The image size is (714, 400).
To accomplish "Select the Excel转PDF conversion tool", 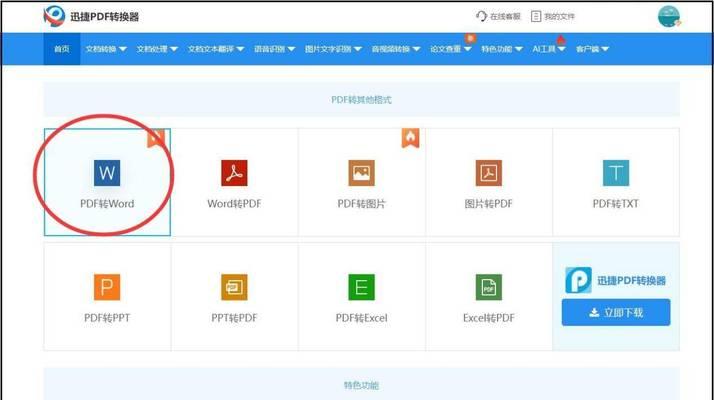I will (489, 297).
